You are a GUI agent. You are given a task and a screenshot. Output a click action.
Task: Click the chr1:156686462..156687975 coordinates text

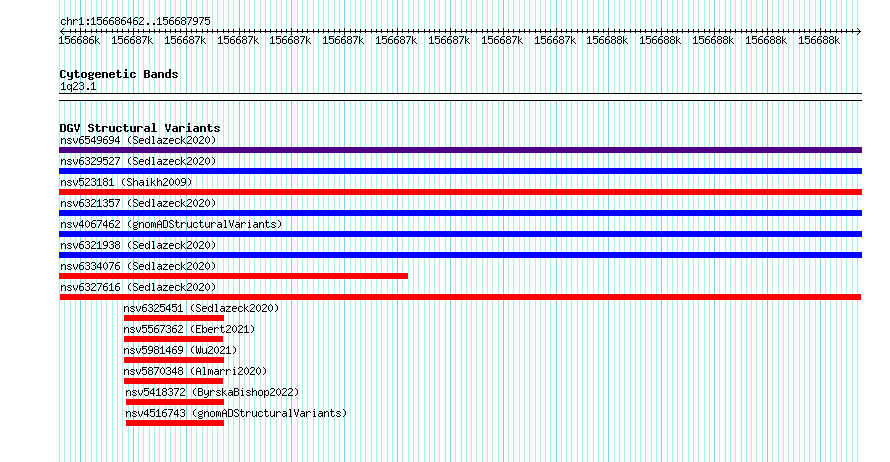coord(135,21)
